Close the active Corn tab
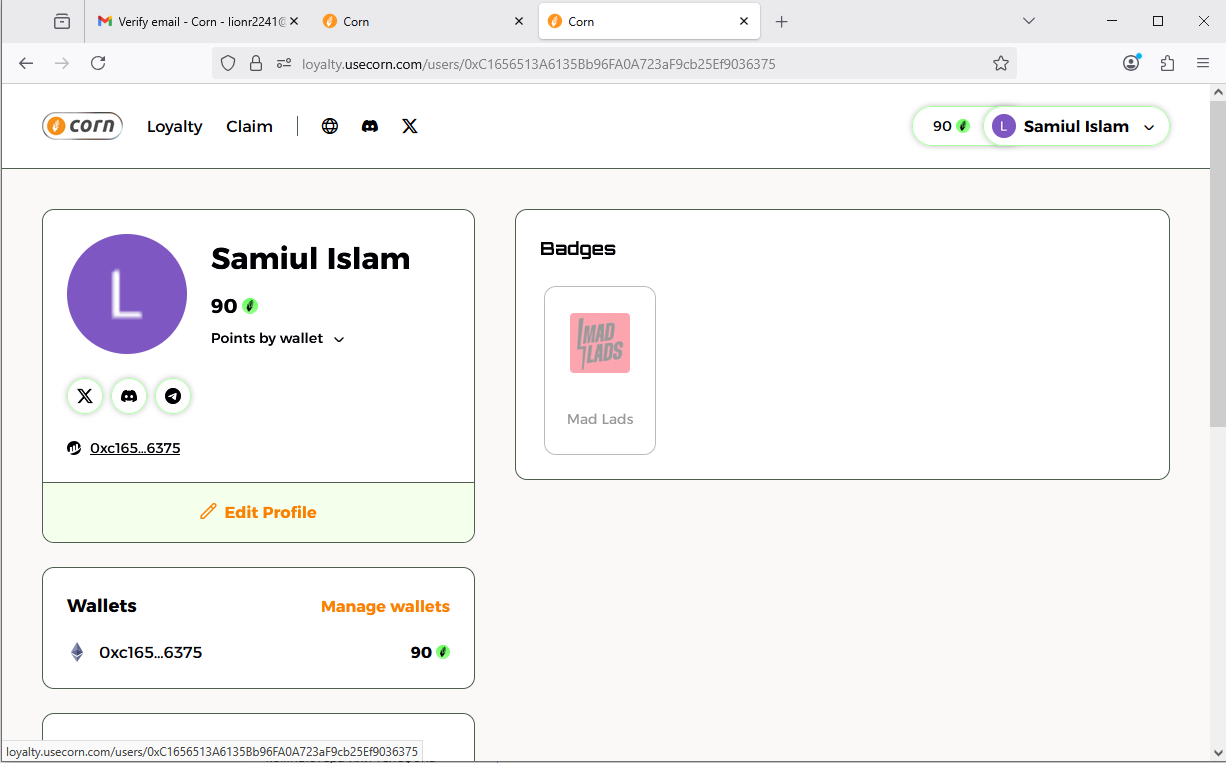 (744, 21)
